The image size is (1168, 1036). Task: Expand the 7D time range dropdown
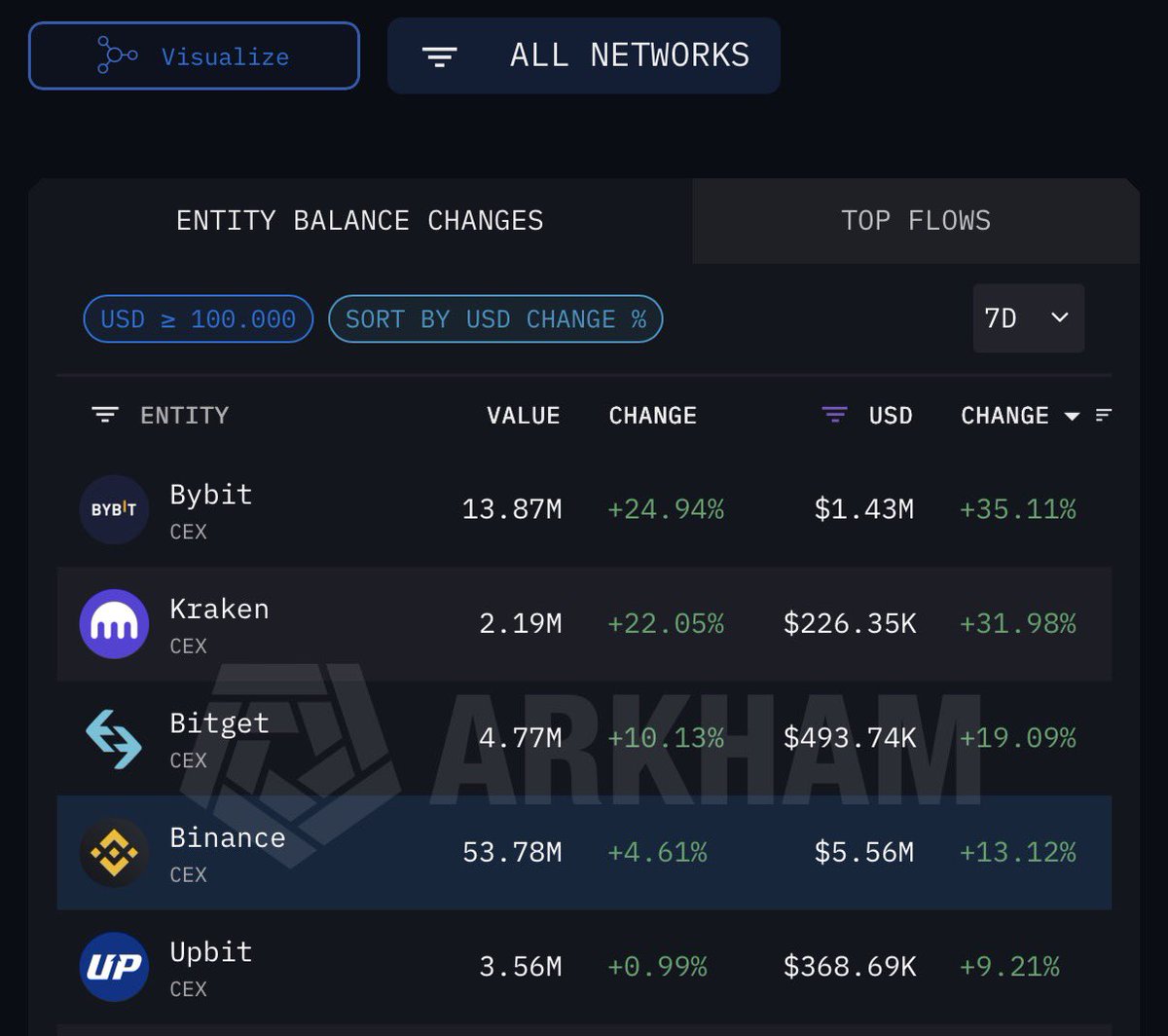pos(1028,318)
